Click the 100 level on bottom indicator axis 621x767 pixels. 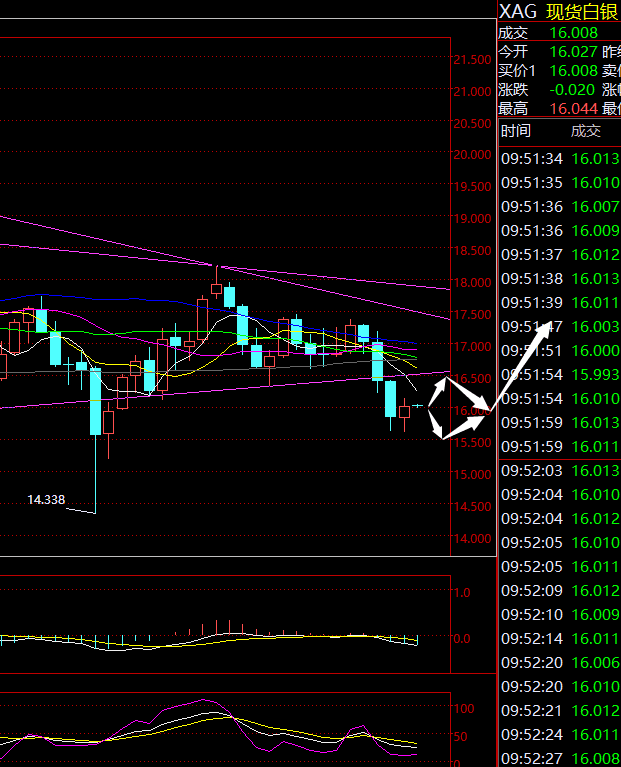463,708
